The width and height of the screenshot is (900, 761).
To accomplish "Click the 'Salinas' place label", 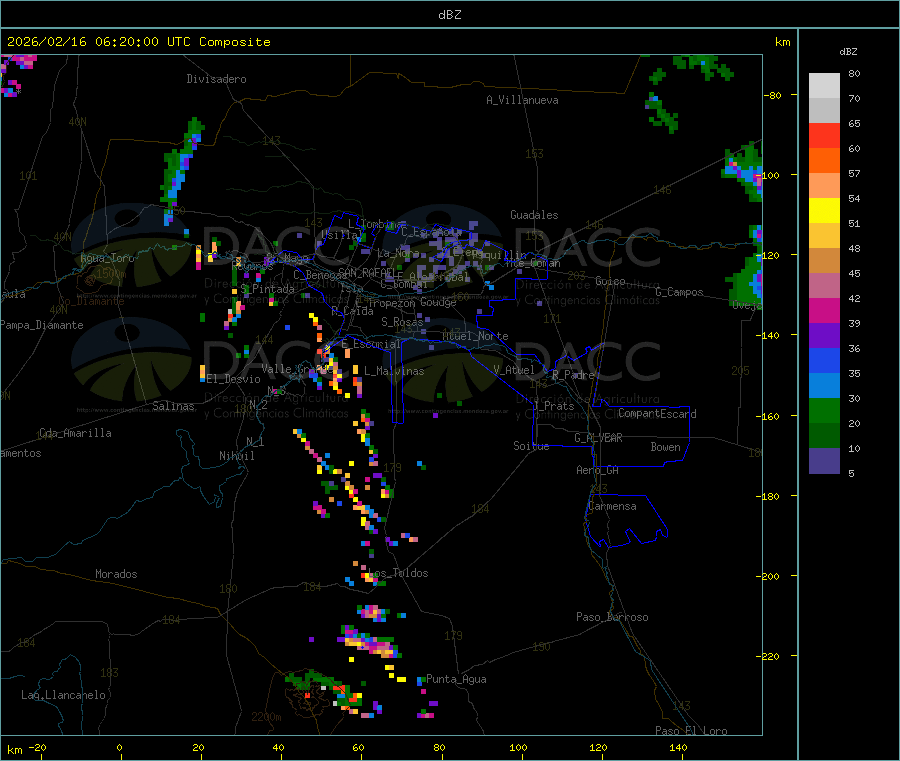I will coord(173,406).
